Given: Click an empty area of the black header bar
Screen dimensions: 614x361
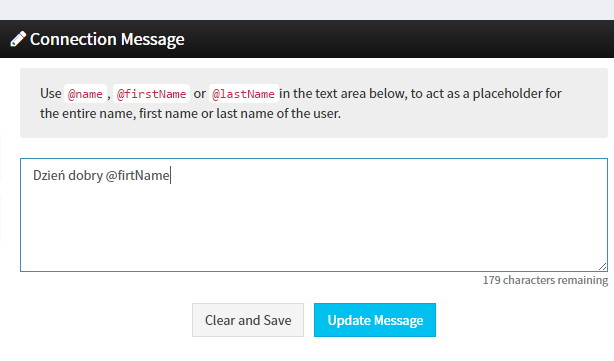Looking at the screenshot, I should pyautogui.click(x=392, y=39).
